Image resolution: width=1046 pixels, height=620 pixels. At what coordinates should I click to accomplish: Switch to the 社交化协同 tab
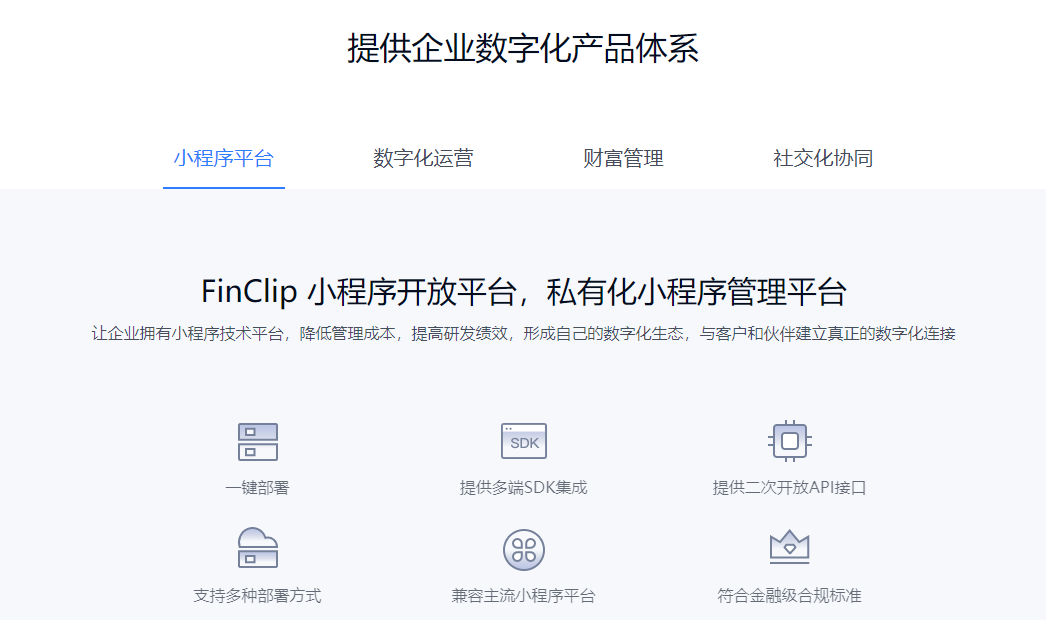(823, 158)
